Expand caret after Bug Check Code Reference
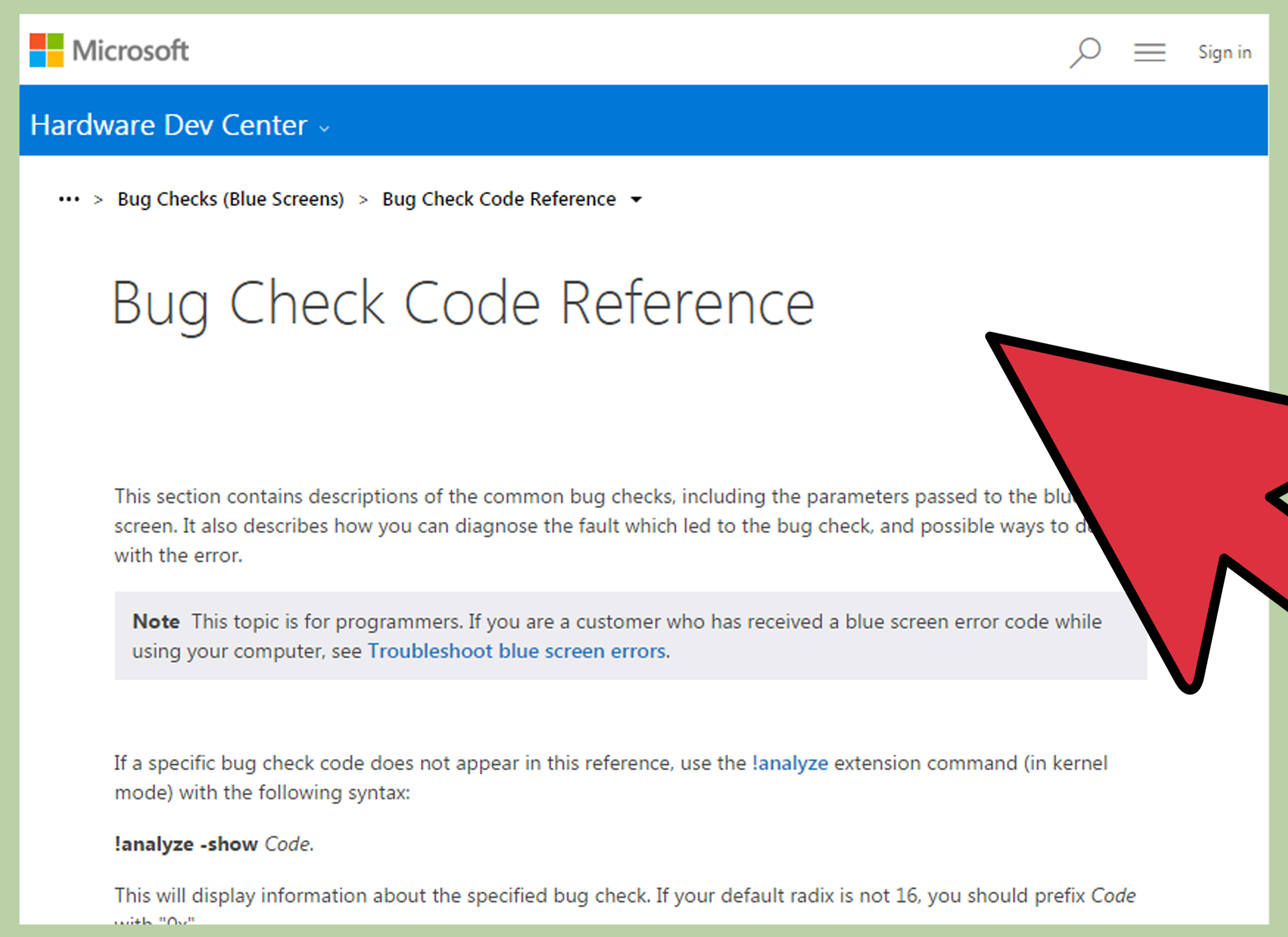Screen dimensions: 1288x937 point(636,200)
